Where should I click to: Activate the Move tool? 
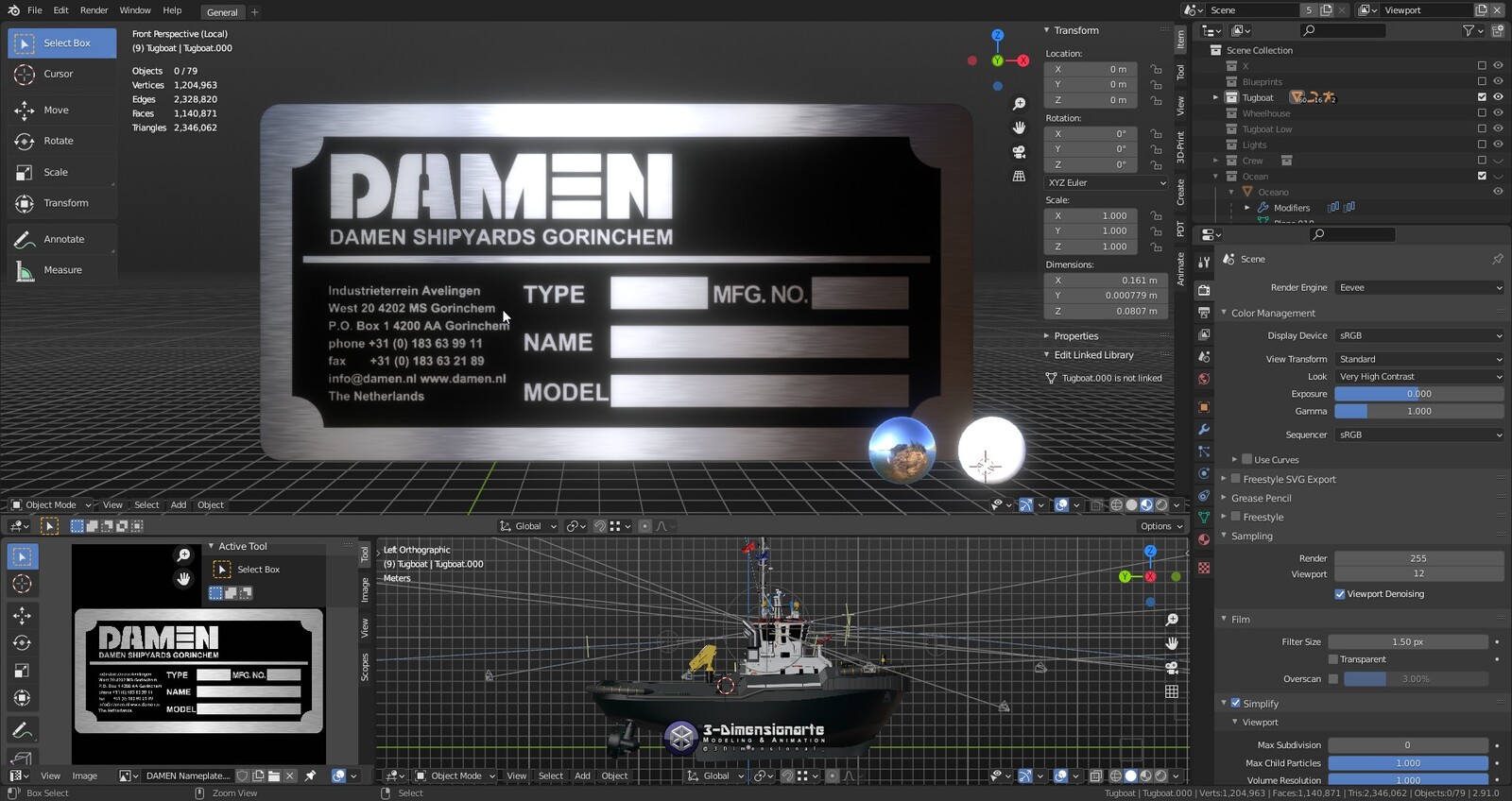pyautogui.click(x=61, y=111)
